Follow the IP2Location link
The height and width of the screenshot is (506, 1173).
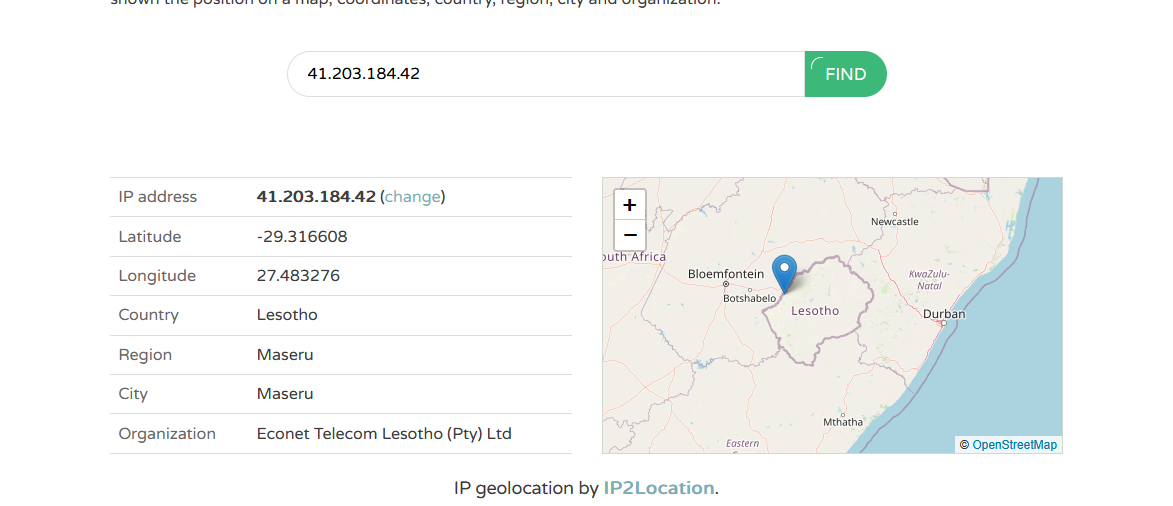659,488
